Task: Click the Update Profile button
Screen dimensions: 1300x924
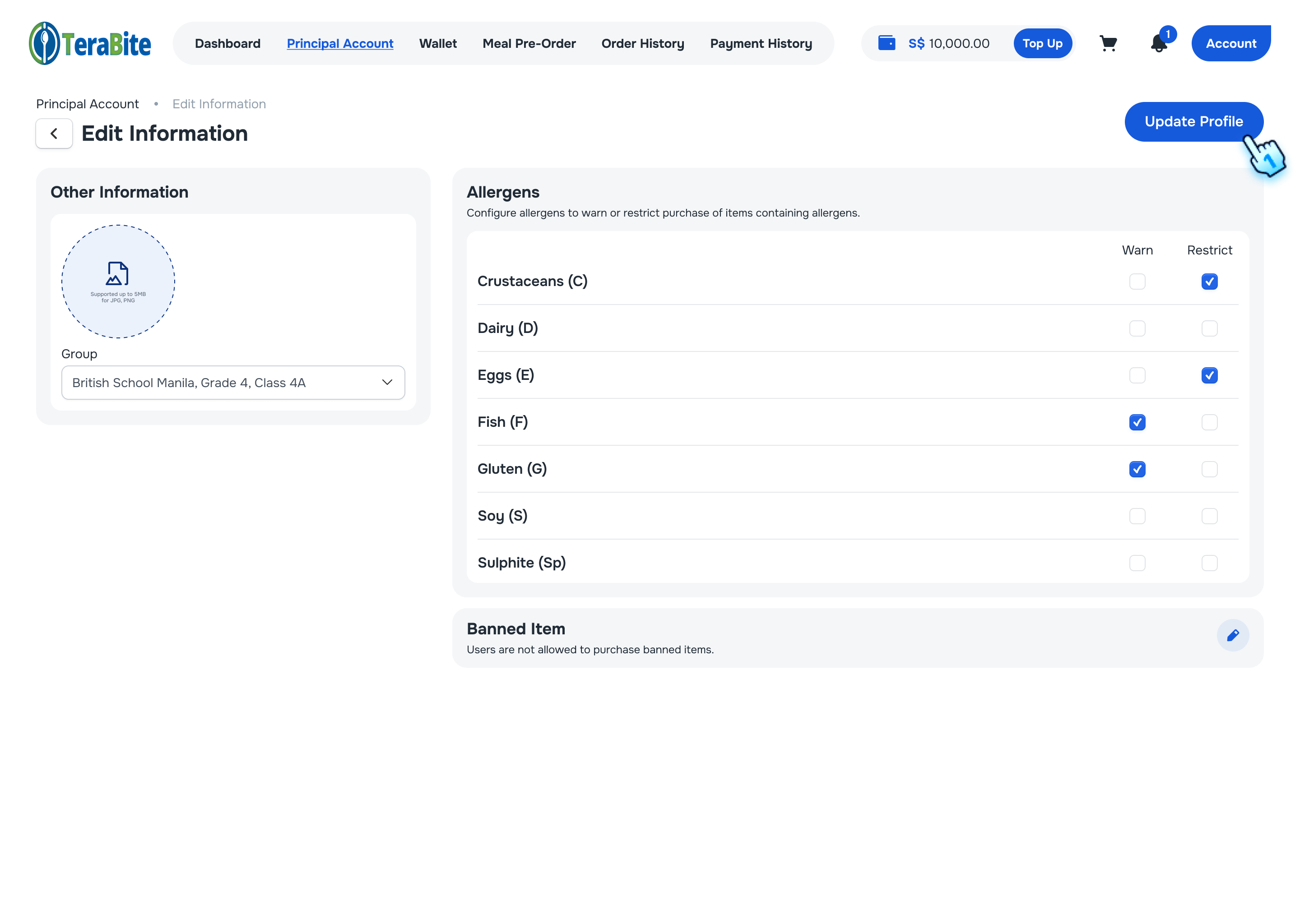Action: (1193, 122)
